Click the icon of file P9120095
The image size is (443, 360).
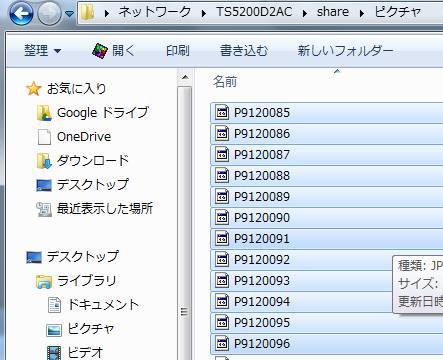point(222,322)
